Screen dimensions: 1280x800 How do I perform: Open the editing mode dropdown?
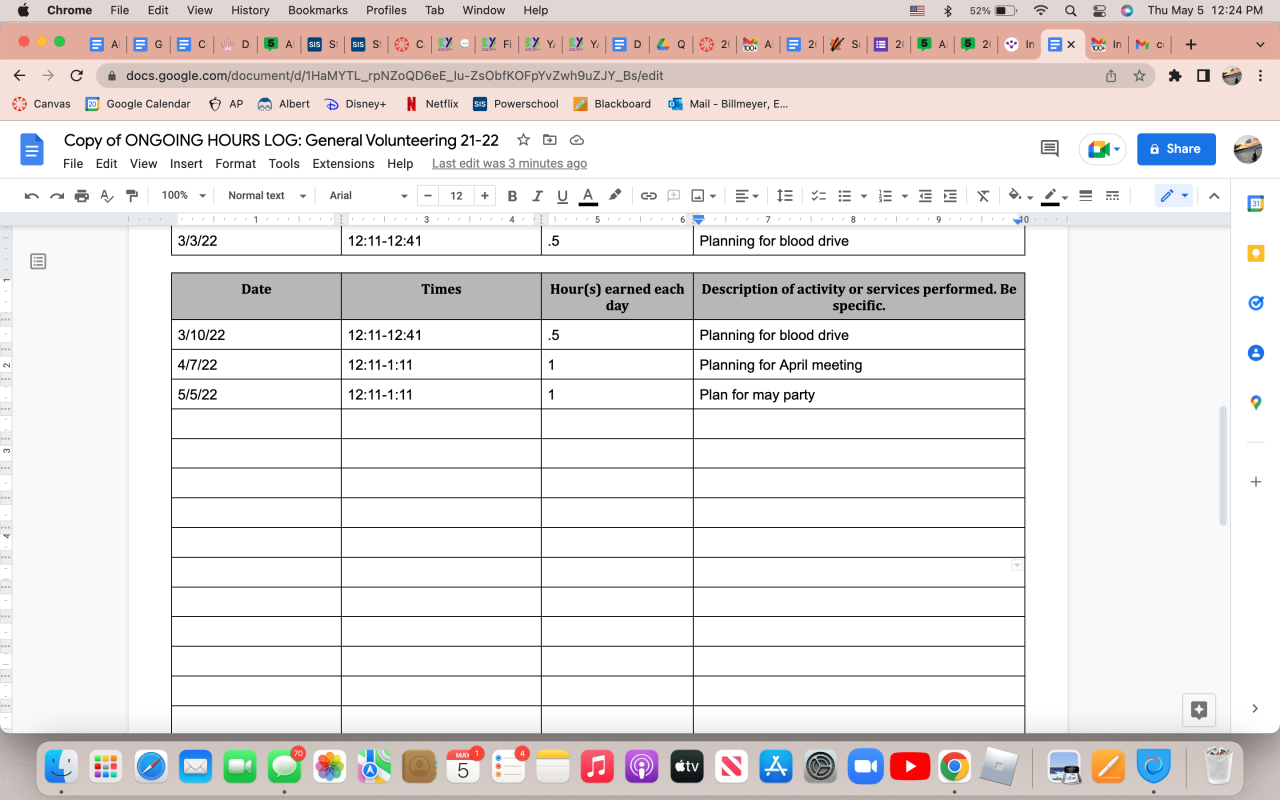click(x=1174, y=196)
